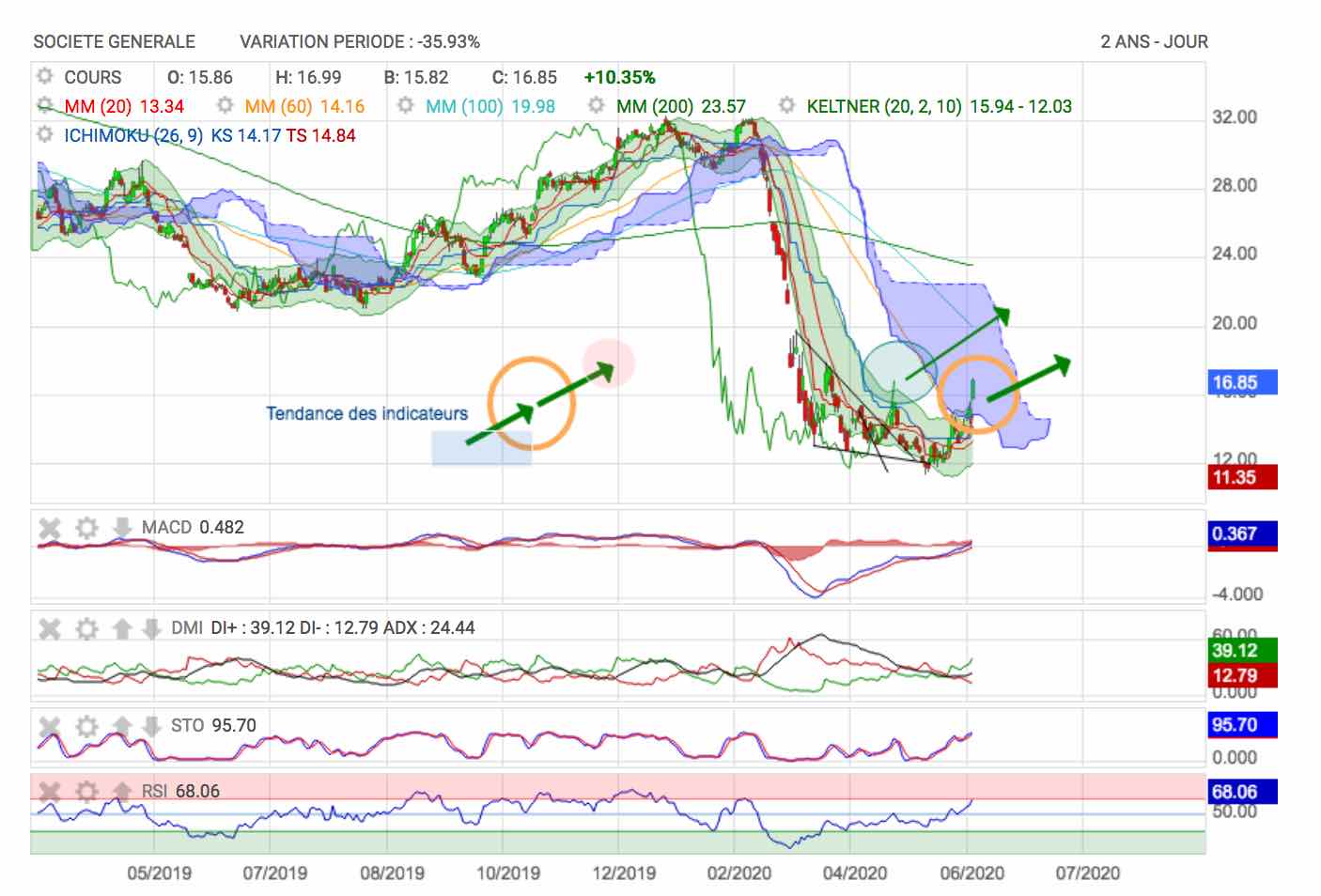Open KELTNER channel settings gear
This screenshot has width=1321, height=896.
click(x=786, y=105)
